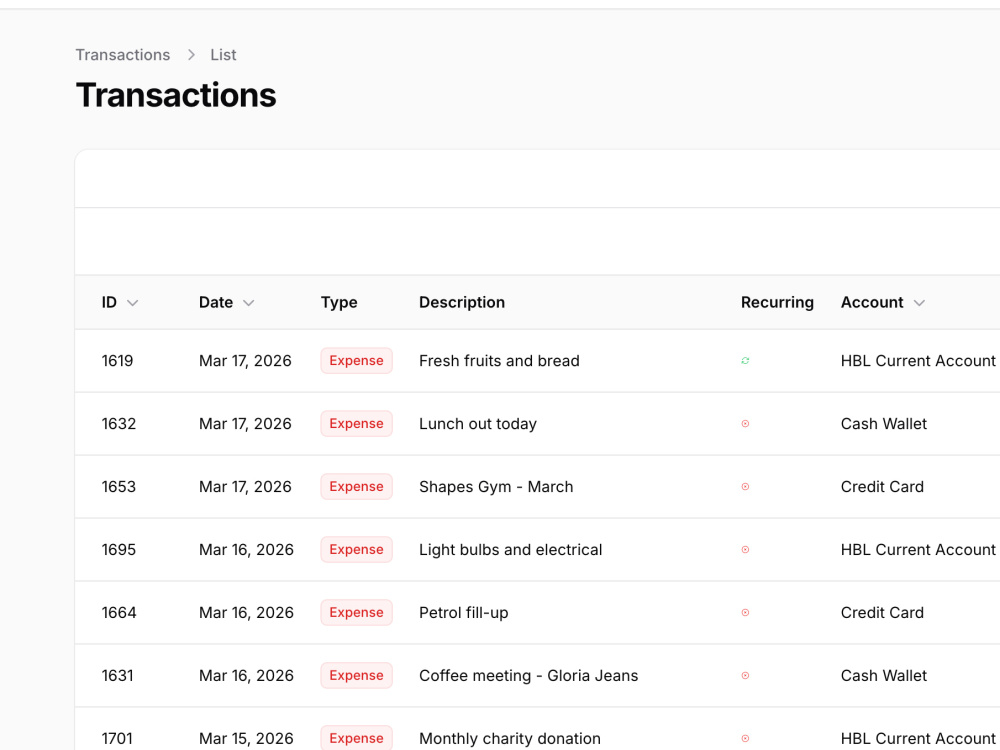Image resolution: width=1000 pixels, height=750 pixels.
Task: Click Cash Wallet in the Lunch out today row
Action: pyautogui.click(x=883, y=424)
